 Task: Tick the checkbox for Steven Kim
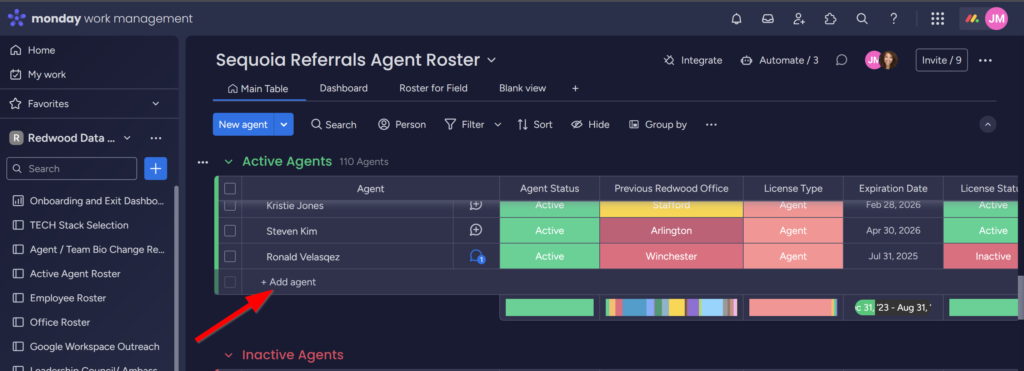[x=230, y=231]
